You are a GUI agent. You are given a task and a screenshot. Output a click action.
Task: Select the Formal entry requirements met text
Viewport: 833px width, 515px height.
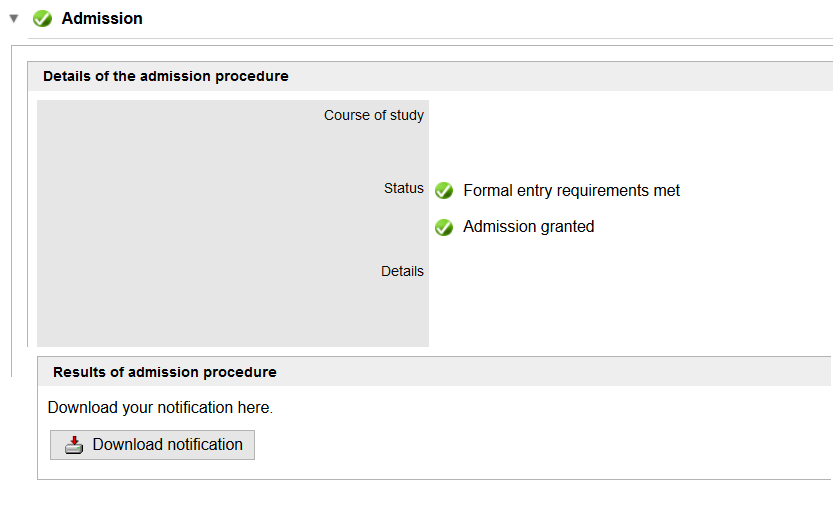(571, 191)
